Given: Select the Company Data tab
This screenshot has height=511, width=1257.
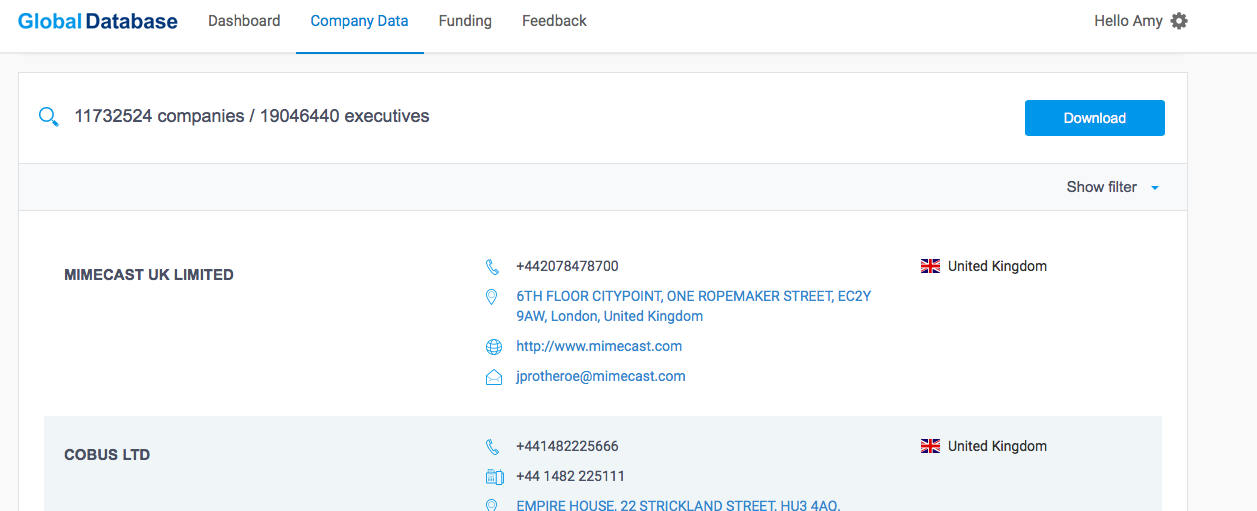Looking at the screenshot, I should [x=360, y=21].
